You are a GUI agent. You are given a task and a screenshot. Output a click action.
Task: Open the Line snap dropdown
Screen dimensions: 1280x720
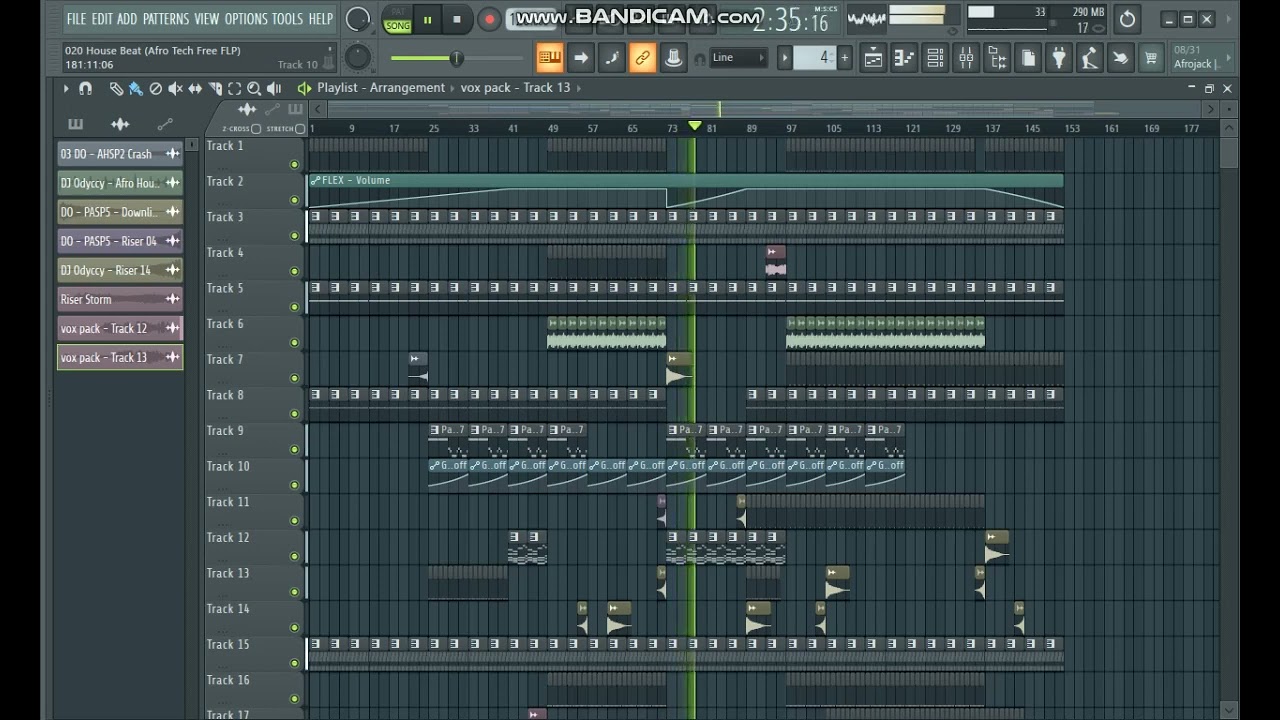click(x=738, y=58)
